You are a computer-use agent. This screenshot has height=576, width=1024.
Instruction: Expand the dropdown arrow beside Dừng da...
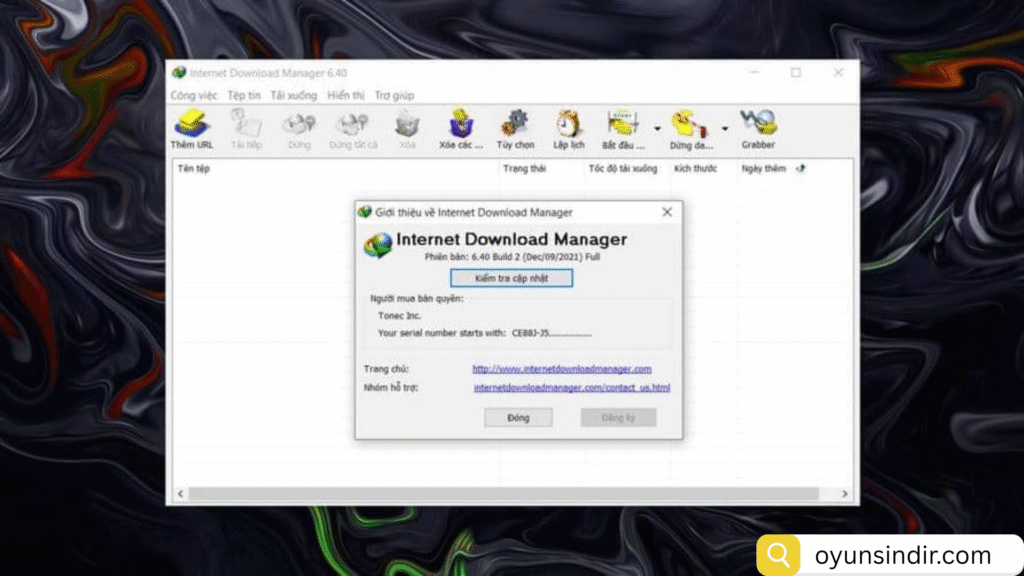(725, 129)
